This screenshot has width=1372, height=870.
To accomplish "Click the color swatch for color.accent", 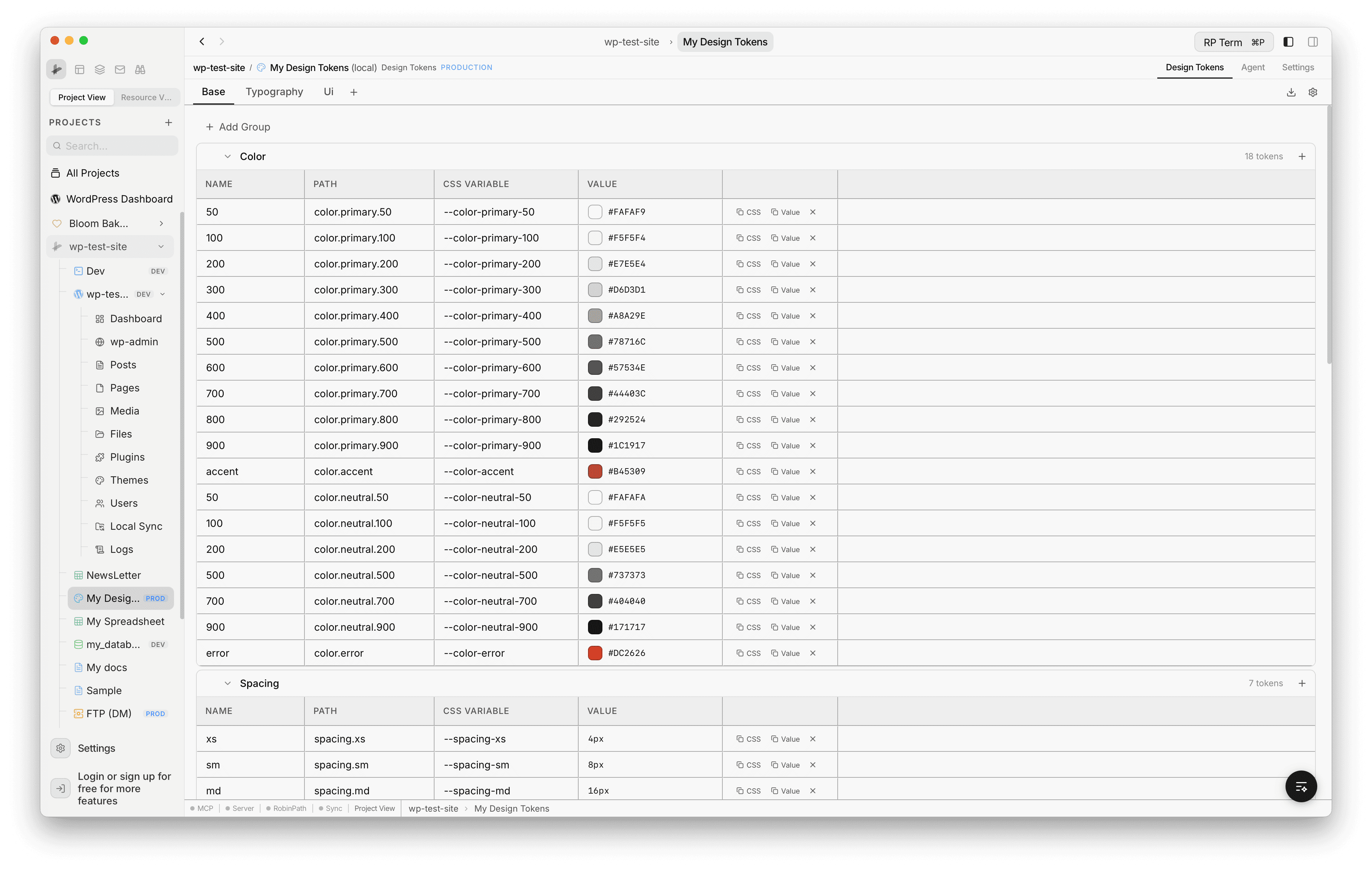I will pos(595,471).
